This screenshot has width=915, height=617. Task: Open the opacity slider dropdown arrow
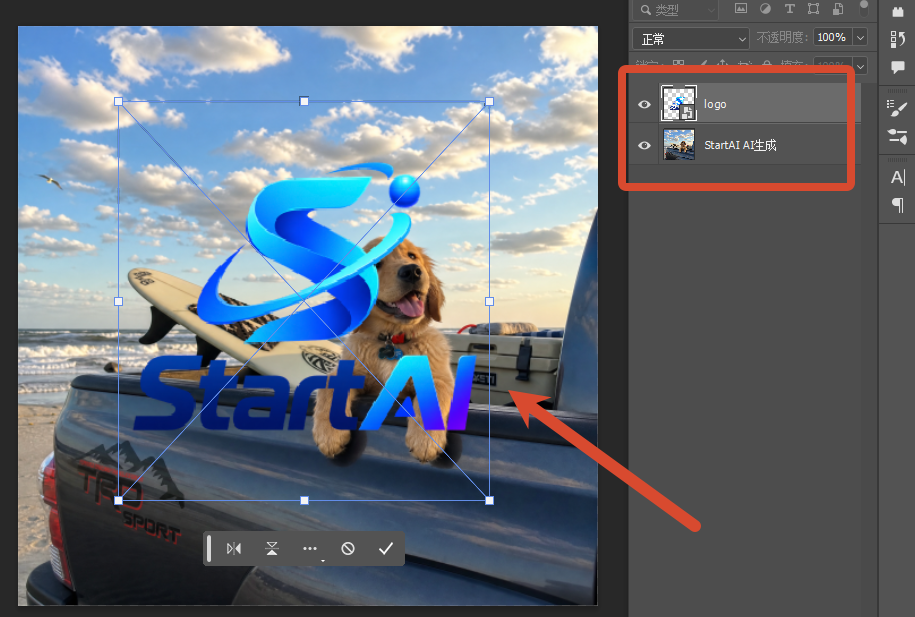click(x=860, y=37)
